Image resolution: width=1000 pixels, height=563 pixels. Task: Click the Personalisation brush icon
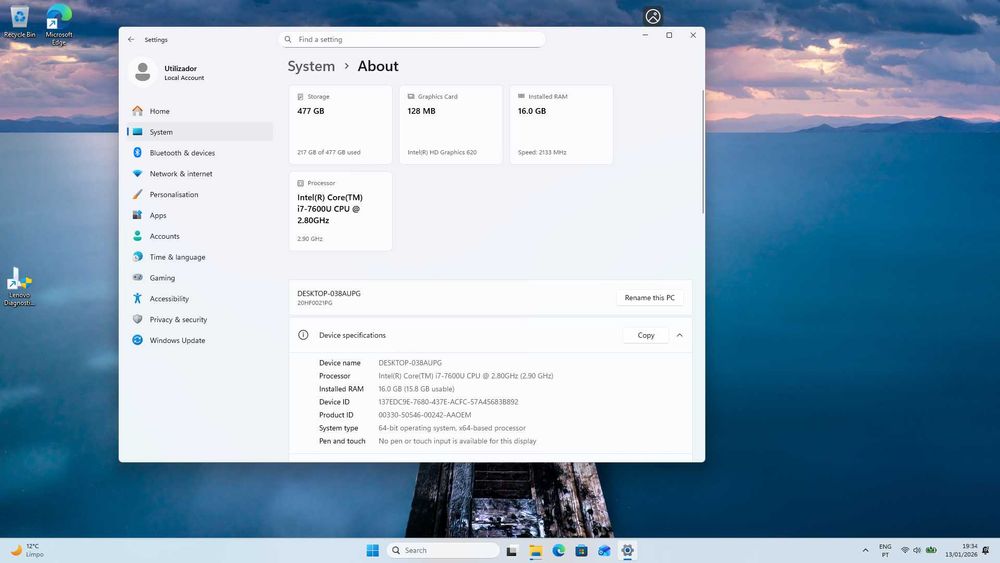137,194
